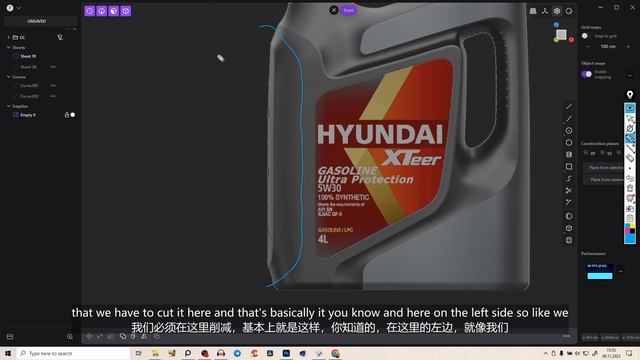This screenshot has width=640, height=360.
Task: Open the profile dropdown chevron at top left
Action: [19, 8]
